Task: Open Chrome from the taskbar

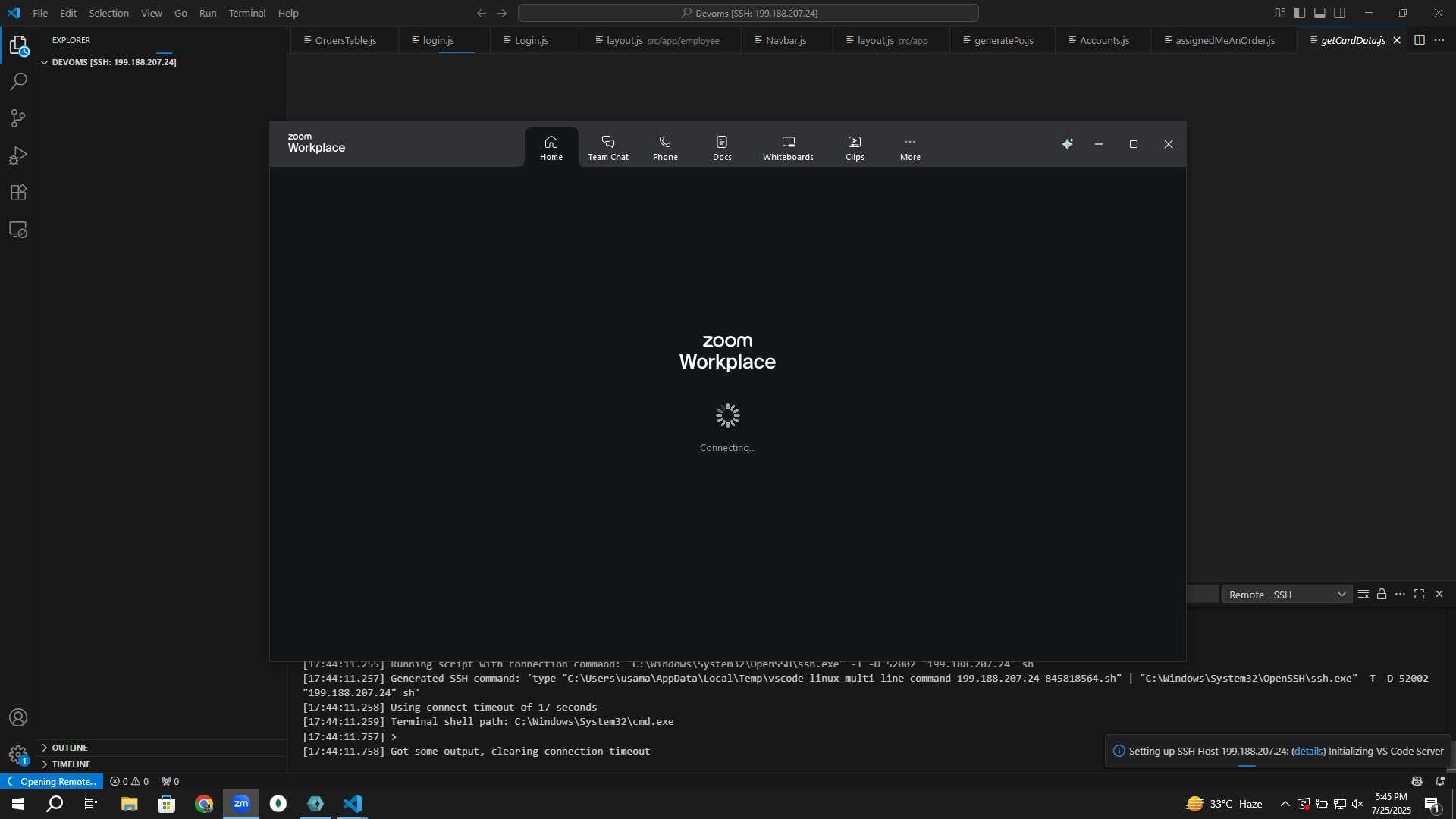Action: (204, 804)
